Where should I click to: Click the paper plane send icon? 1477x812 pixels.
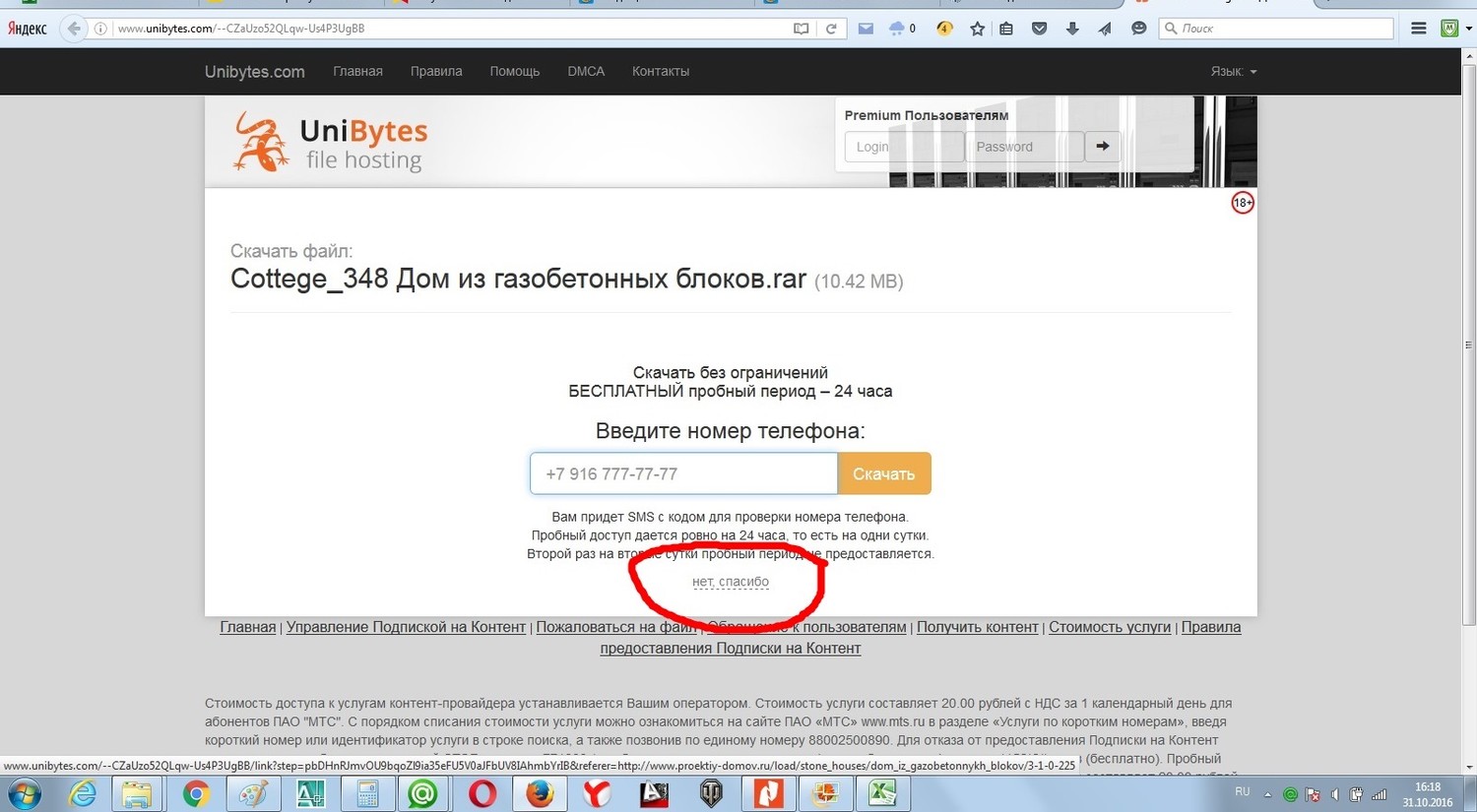[1105, 29]
